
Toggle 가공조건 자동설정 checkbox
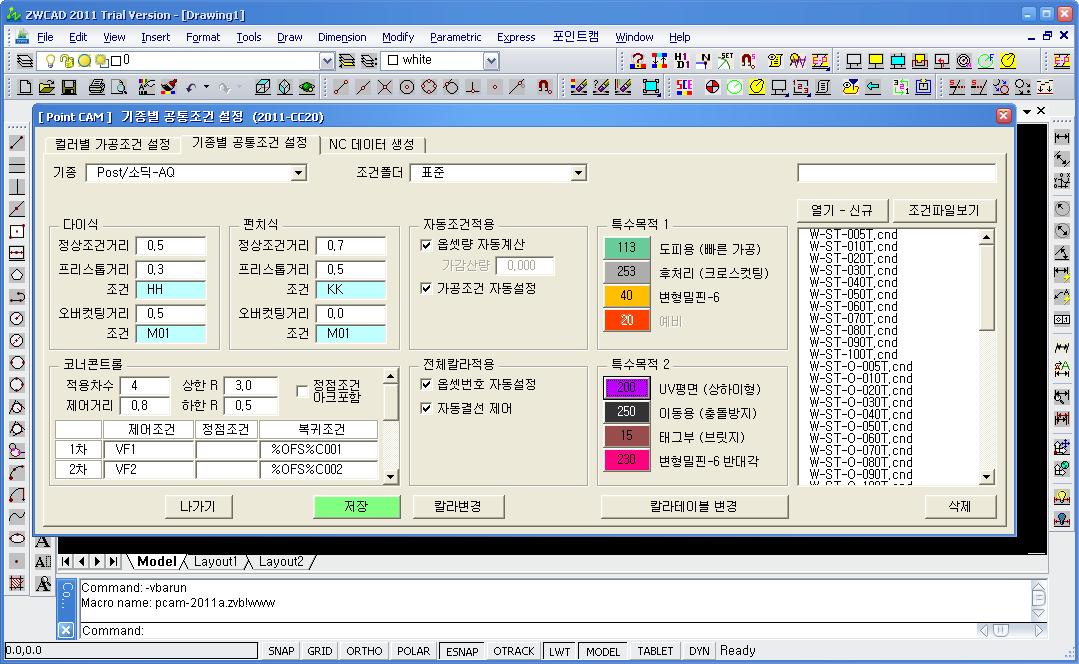click(426, 288)
